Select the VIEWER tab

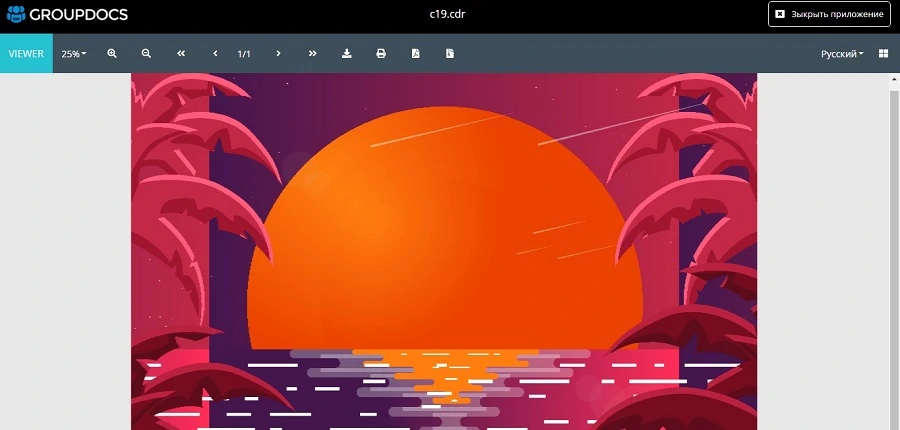click(x=26, y=53)
